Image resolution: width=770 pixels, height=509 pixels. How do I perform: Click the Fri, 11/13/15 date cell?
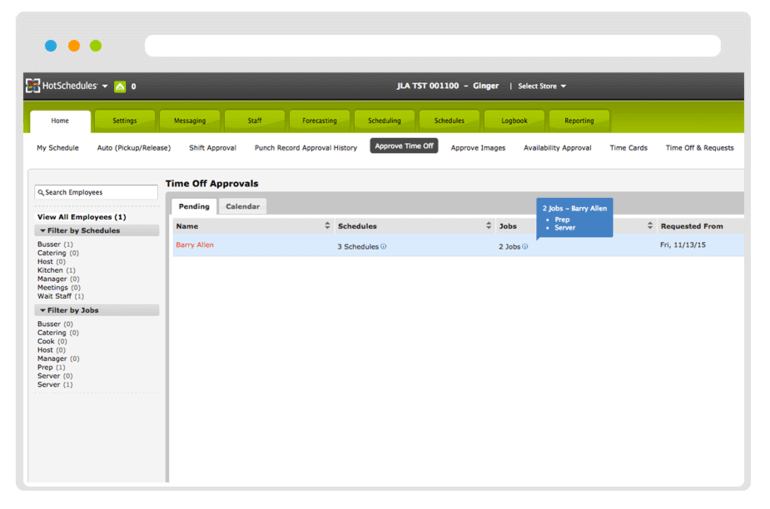(x=683, y=245)
